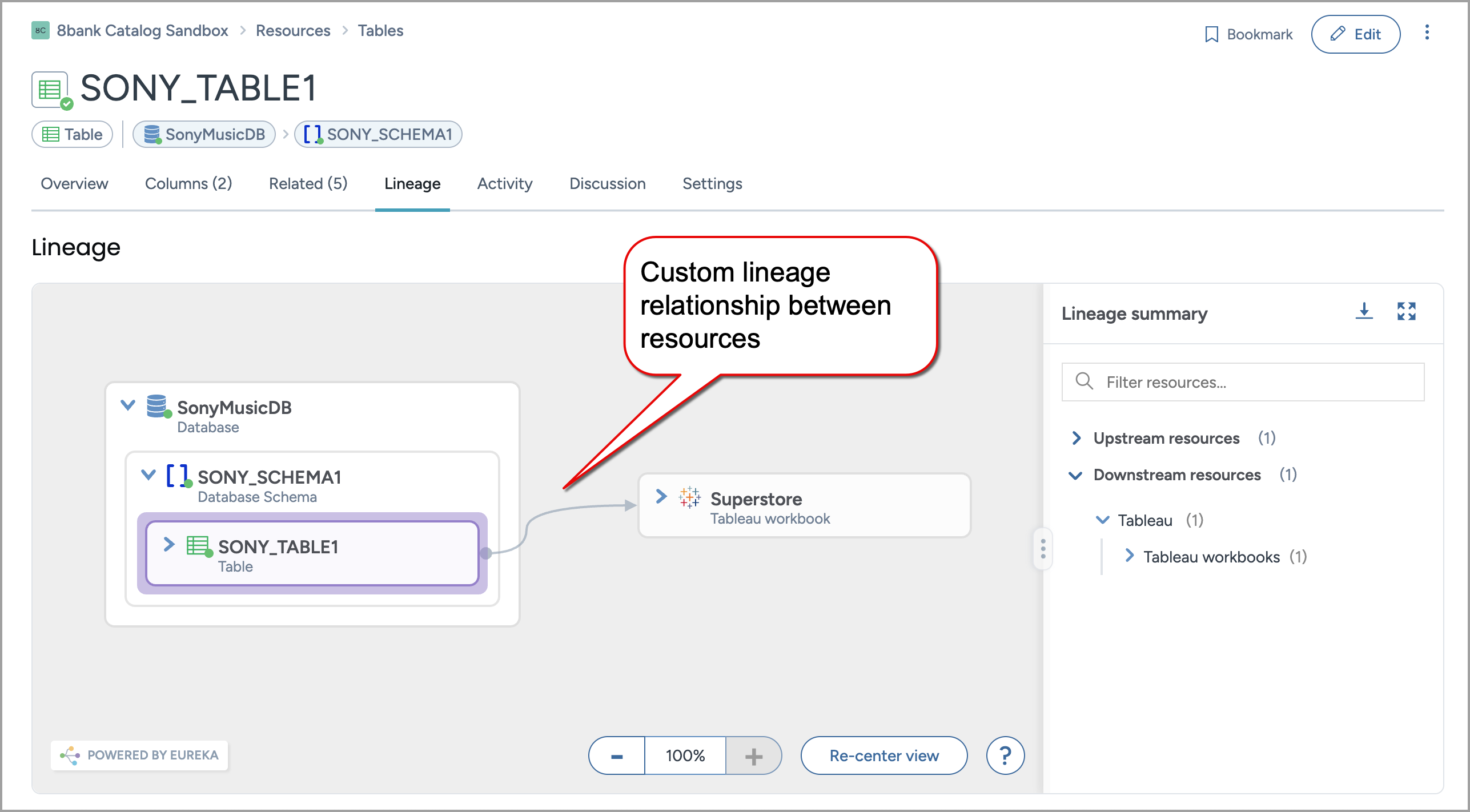1470x812 pixels.
Task: Click the SONY_TABLE1 output connector dot
Action: click(x=486, y=553)
